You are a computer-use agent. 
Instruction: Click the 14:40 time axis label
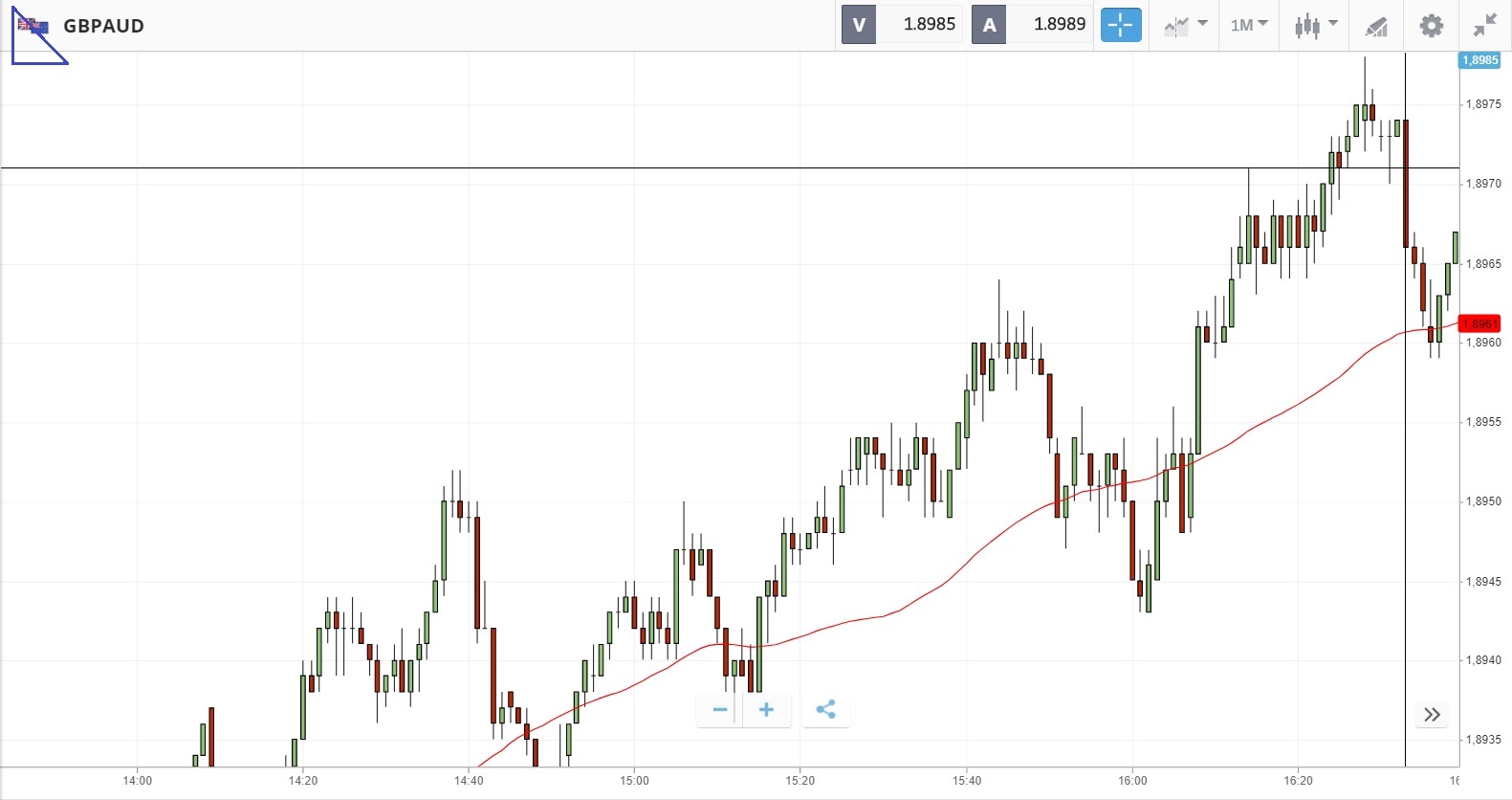[x=469, y=781]
